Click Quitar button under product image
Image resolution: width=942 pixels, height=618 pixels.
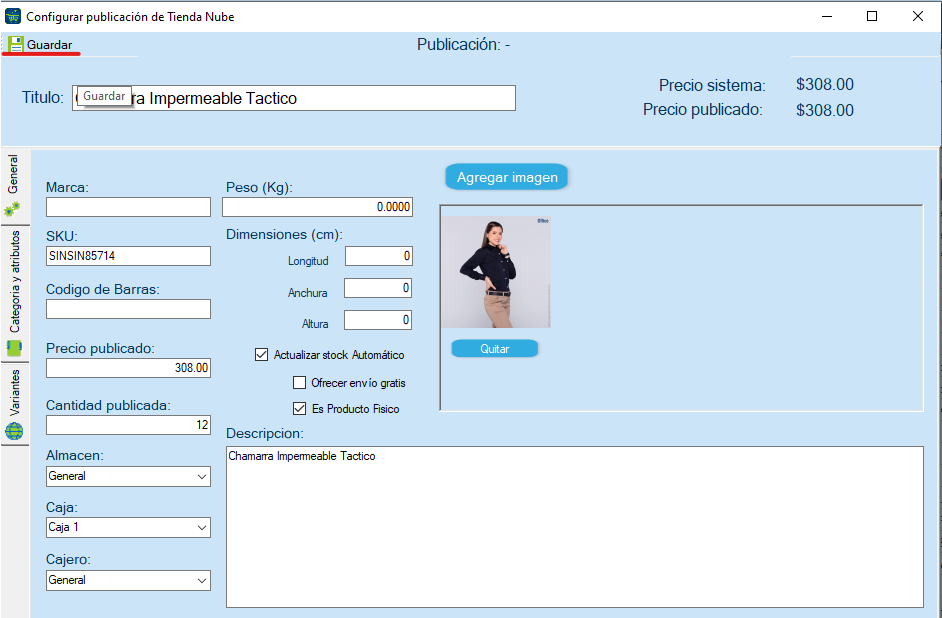click(x=494, y=348)
